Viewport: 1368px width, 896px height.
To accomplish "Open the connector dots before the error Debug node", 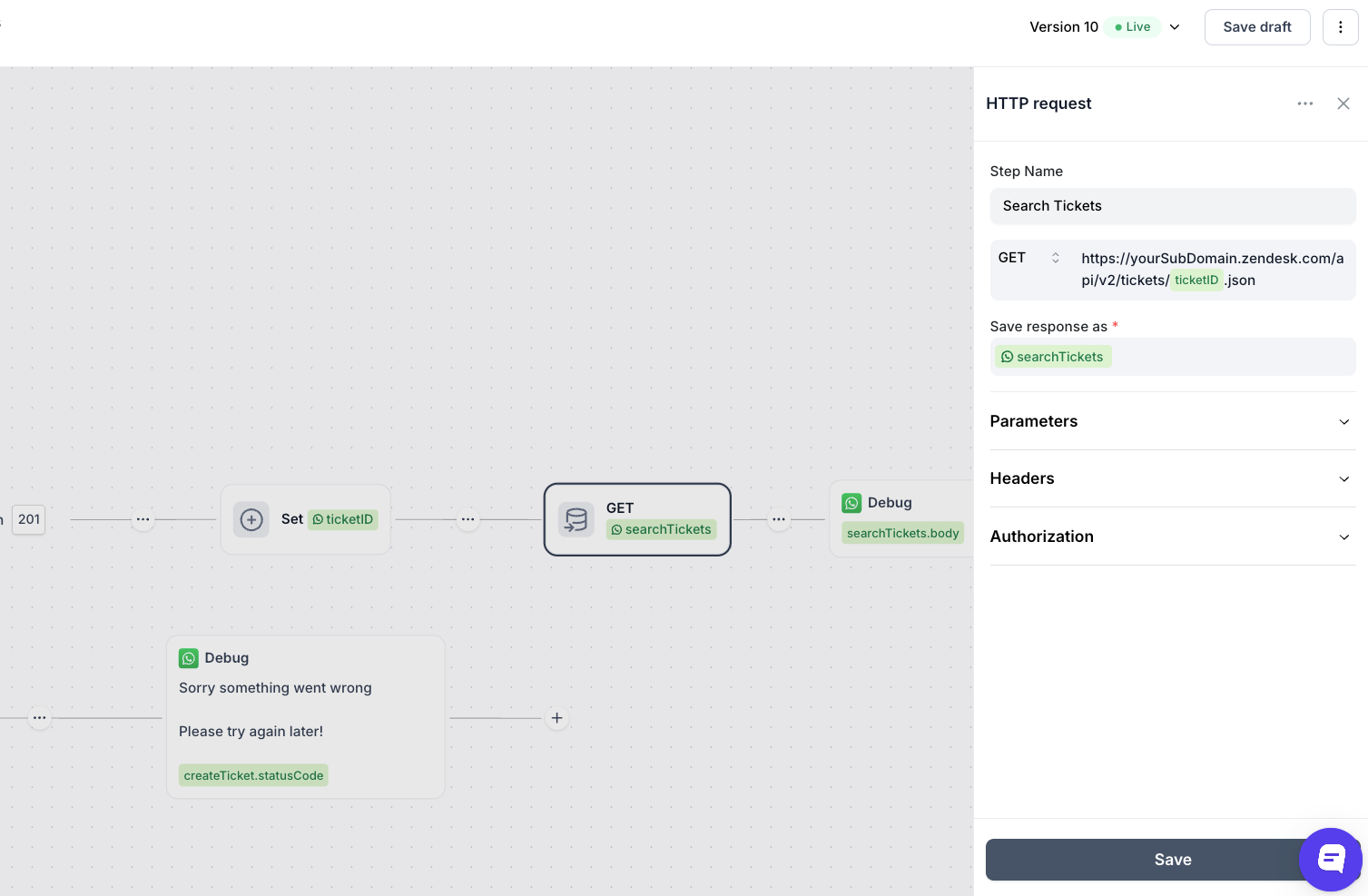I will pyautogui.click(x=39, y=718).
